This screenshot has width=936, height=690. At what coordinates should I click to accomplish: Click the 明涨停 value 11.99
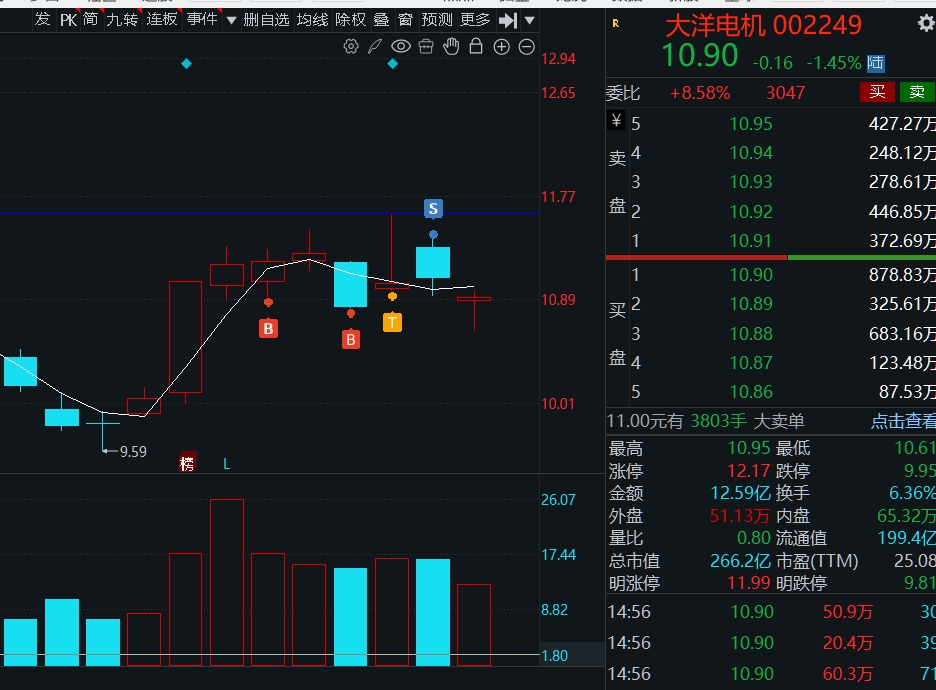(749, 583)
